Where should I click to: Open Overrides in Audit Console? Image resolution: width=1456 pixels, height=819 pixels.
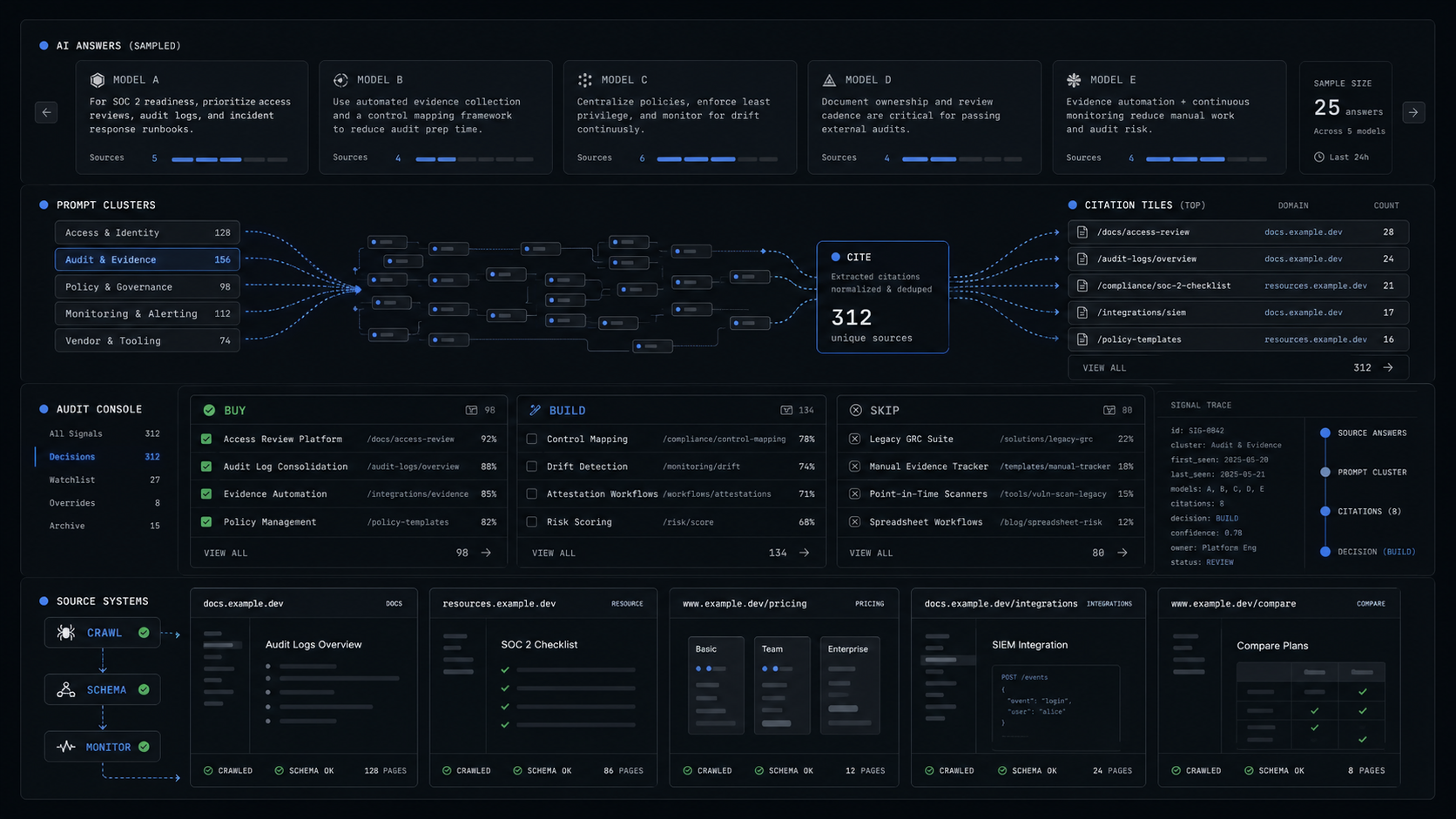104,503
